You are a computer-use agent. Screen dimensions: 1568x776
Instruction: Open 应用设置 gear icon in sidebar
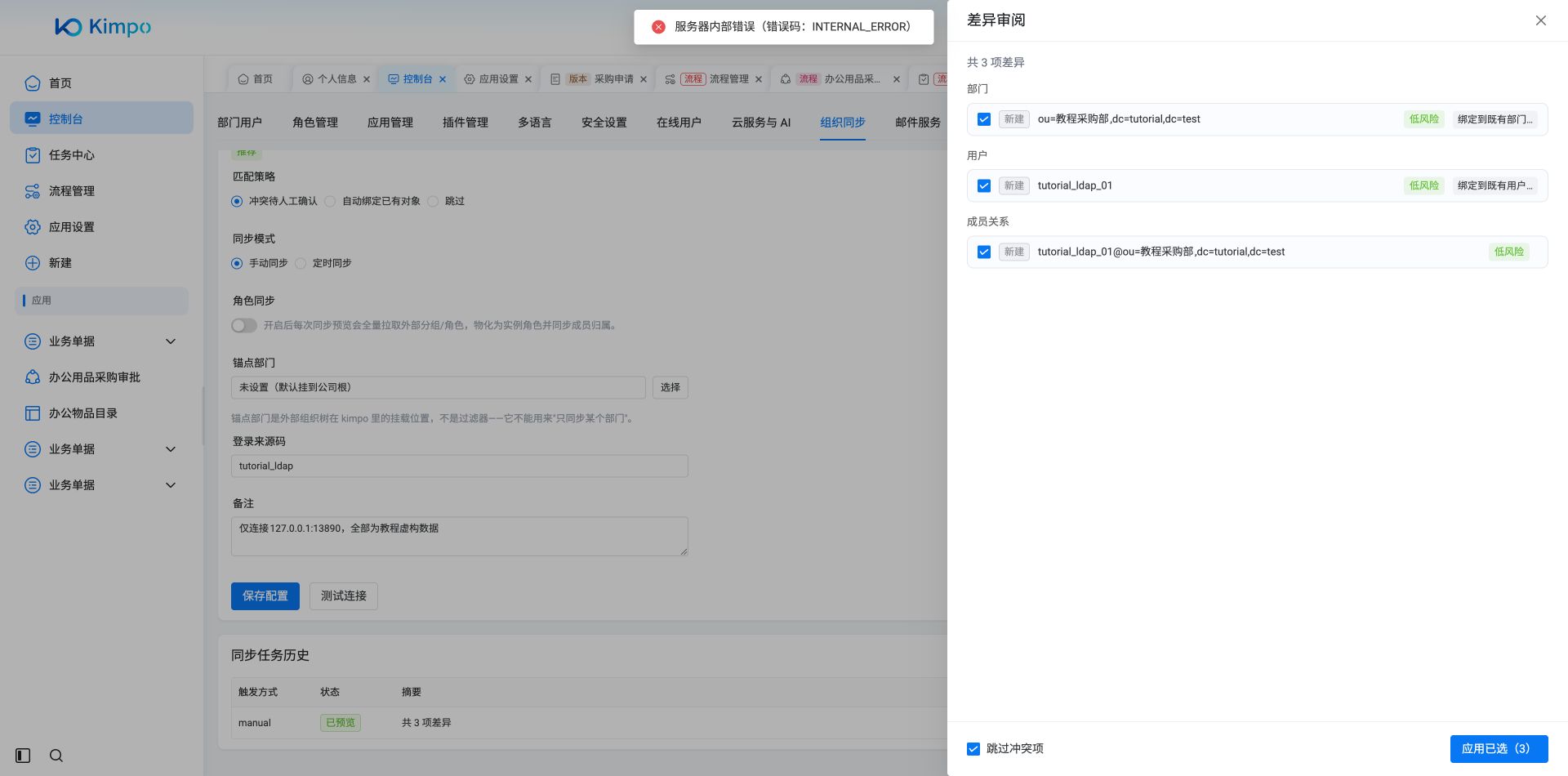[x=33, y=227]
